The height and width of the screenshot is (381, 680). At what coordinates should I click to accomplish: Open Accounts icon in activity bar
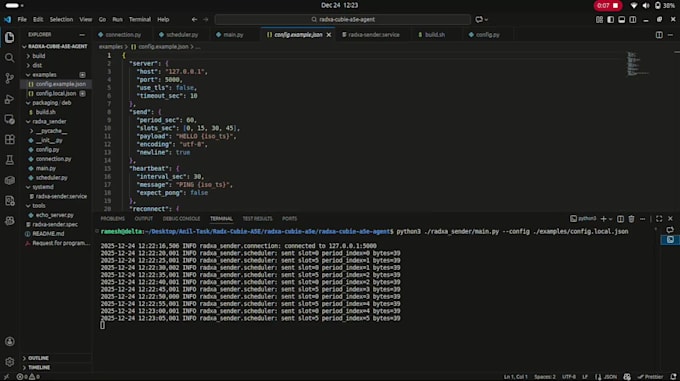[9, 342]
